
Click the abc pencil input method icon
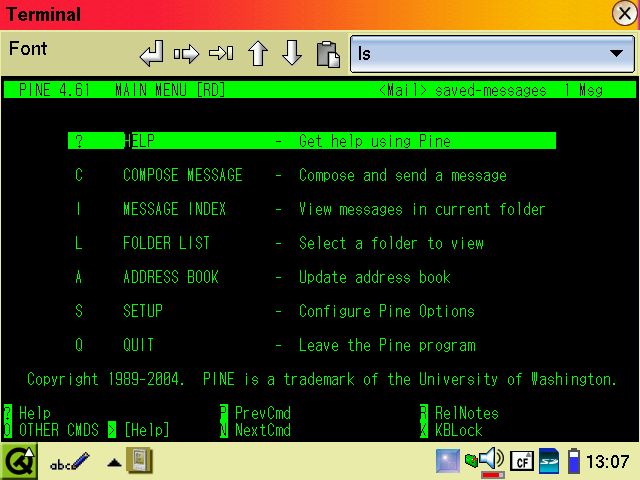coord(69,462)
